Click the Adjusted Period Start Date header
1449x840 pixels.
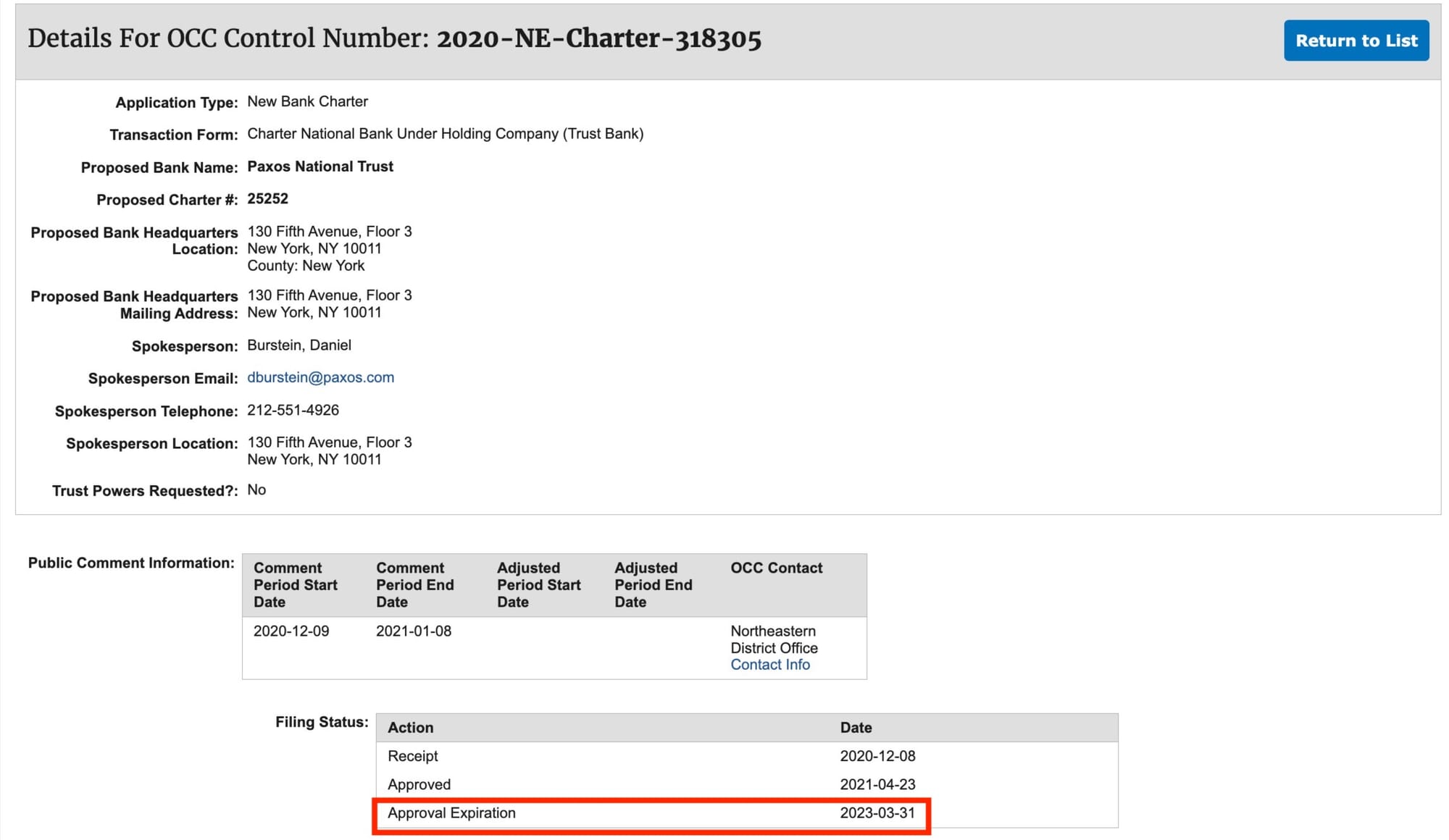tap(538, 584)
